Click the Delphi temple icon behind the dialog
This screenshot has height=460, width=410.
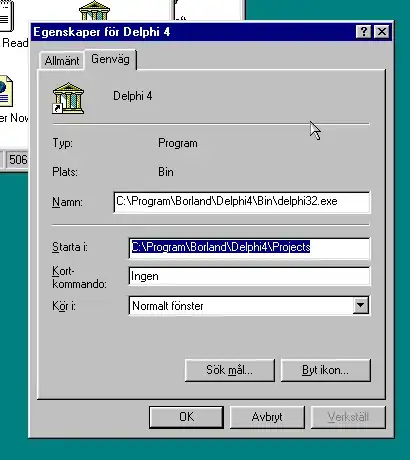point(94,10)
